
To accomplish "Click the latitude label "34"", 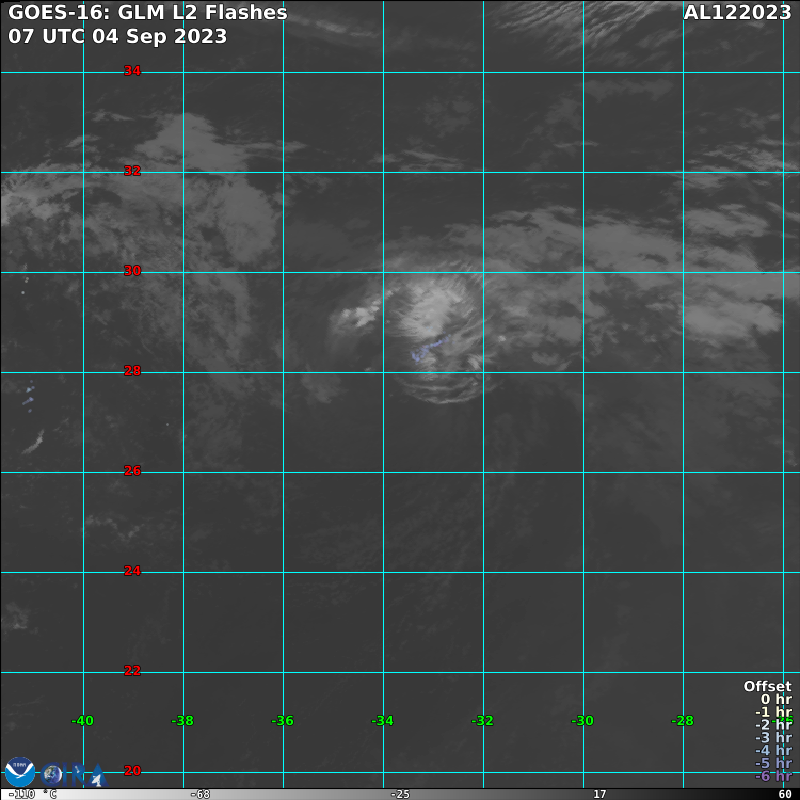I will point(132,71).
